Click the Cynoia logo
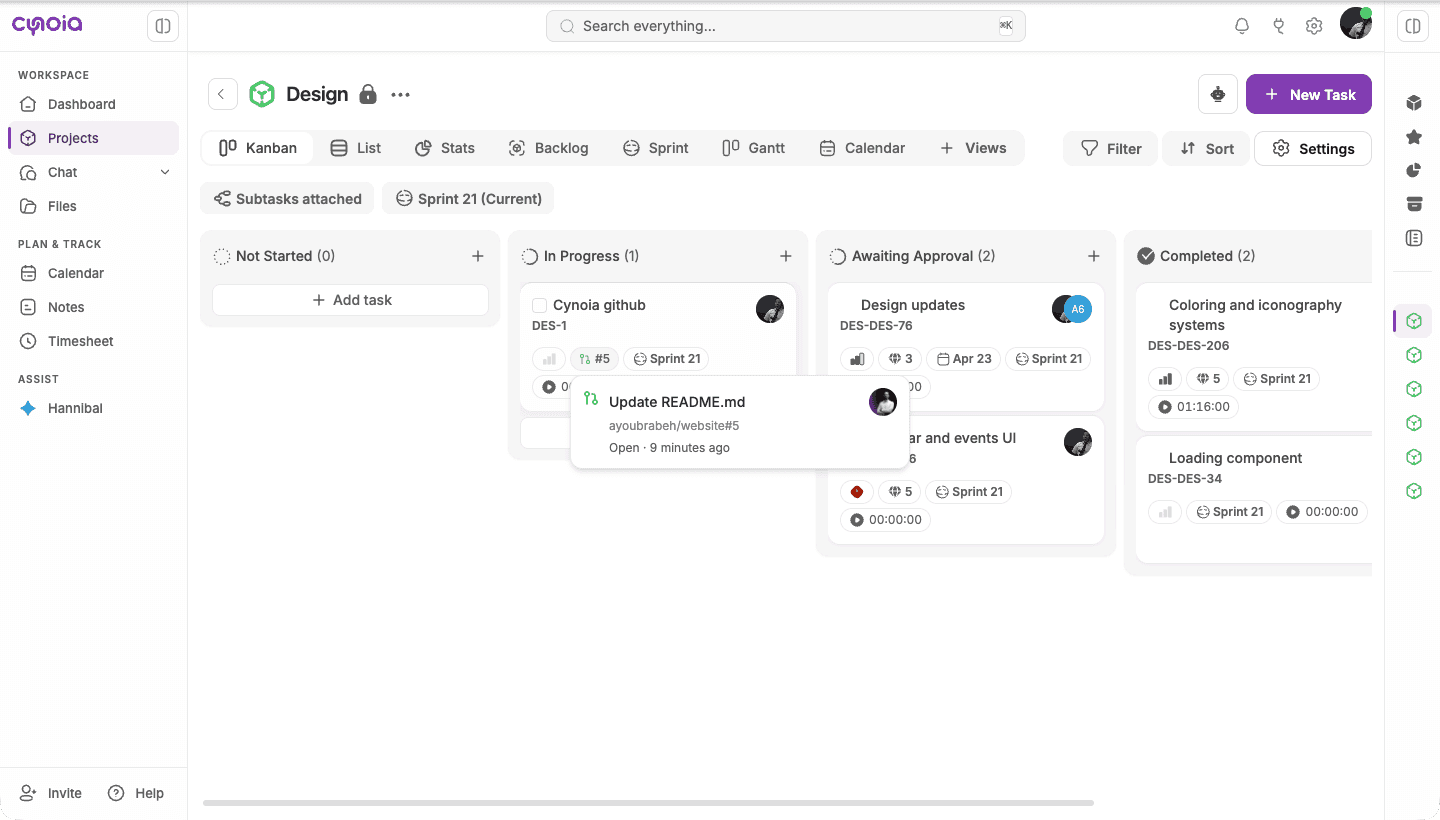The width and height of the screenshot is (1440, 820). tap(46, 25)
